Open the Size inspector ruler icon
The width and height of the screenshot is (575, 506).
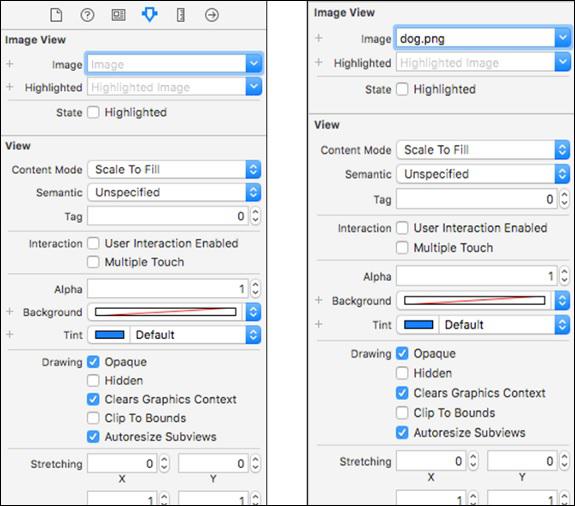click(181, 15)
